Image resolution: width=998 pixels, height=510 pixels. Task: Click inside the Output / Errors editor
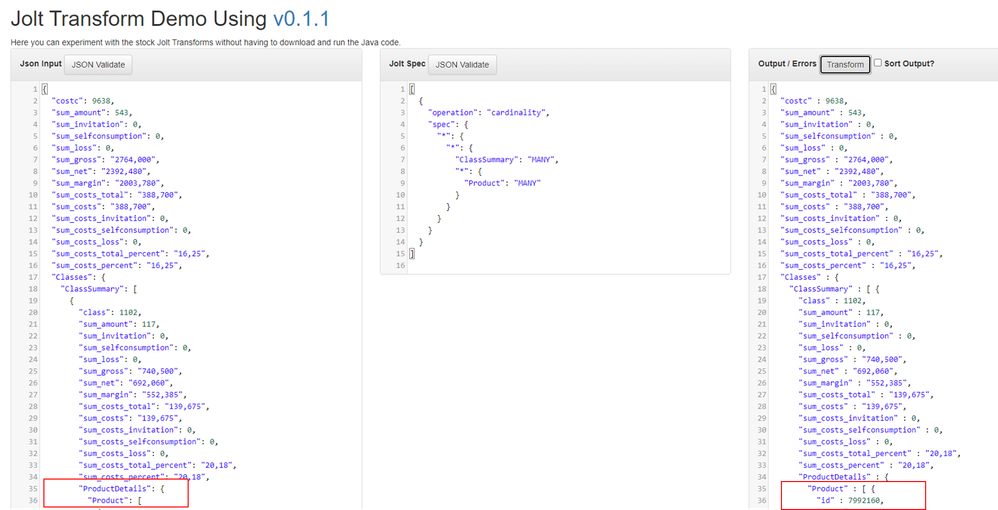pyautogui.click(x=883, y=295)
